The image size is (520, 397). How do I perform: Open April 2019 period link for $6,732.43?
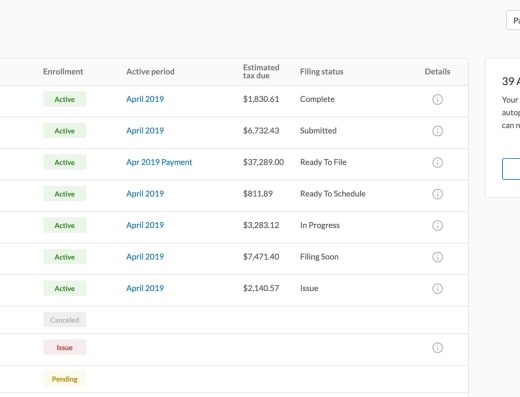(x=145, y=131)
